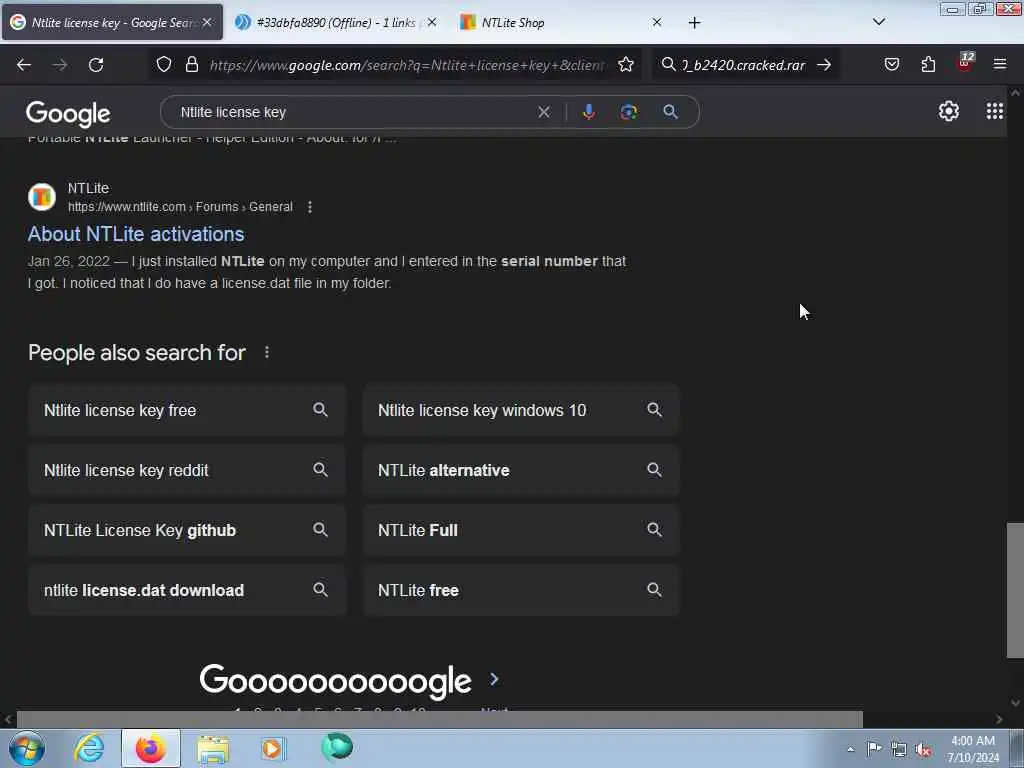Screen dimensions: 1024x768
Task: Close the NTLite Shop tab
Action: click(x=657, y=22)
